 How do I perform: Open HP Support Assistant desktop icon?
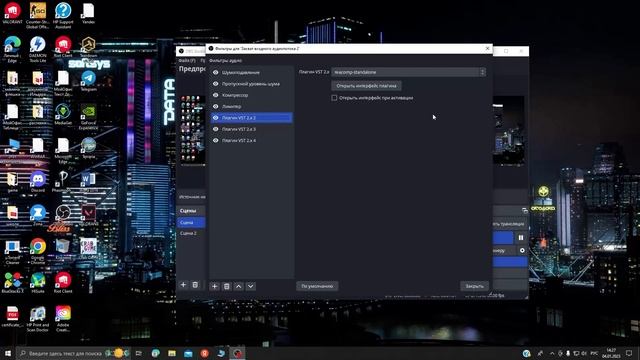click(63, 16)
